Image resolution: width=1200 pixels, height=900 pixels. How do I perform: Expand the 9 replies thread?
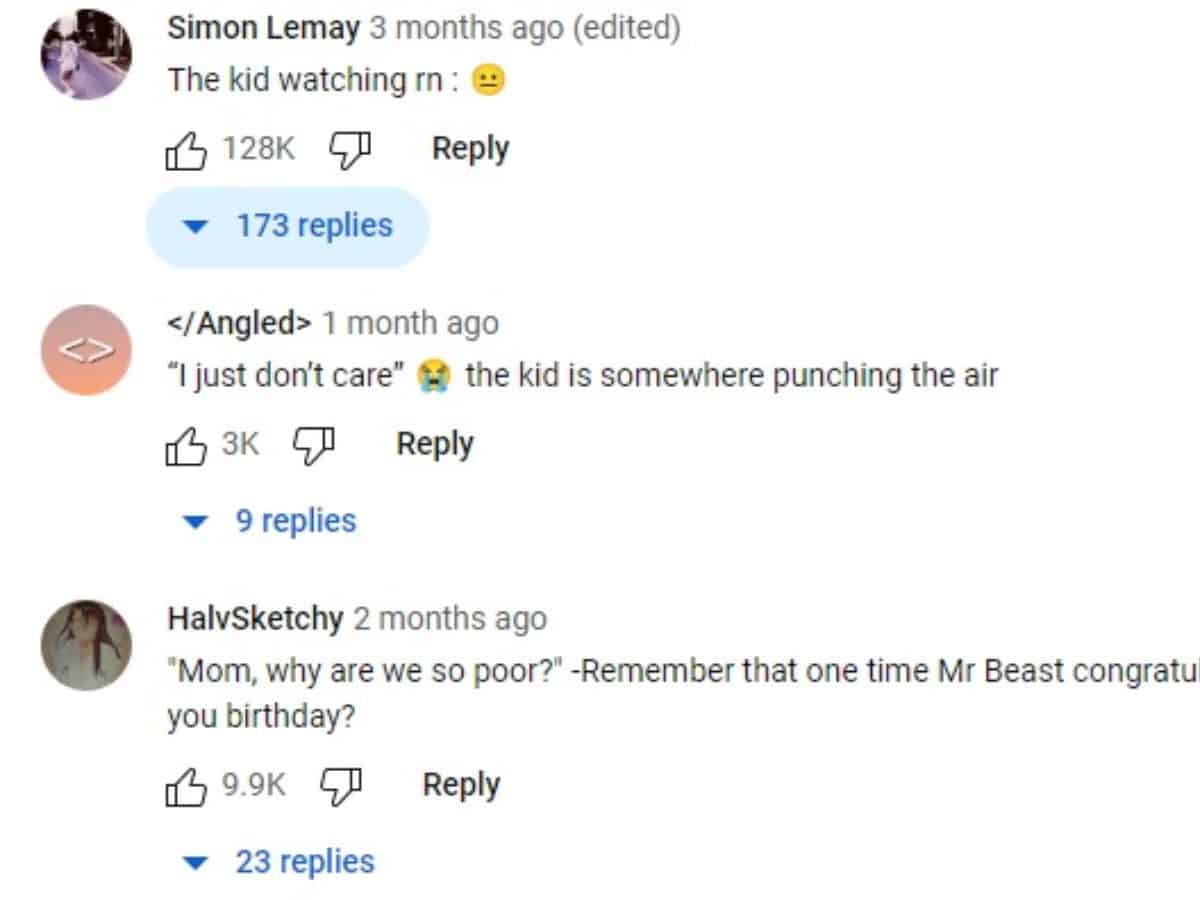point(270,521)
